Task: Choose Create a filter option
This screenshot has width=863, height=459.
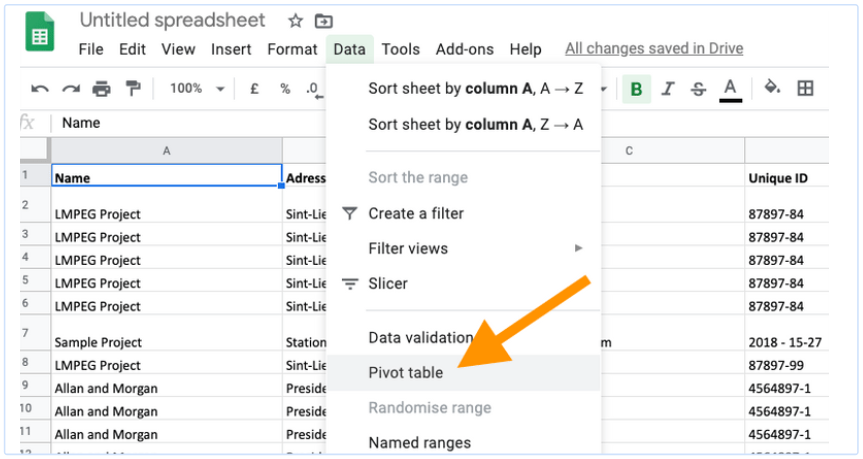Action: (x=415, y=213)
